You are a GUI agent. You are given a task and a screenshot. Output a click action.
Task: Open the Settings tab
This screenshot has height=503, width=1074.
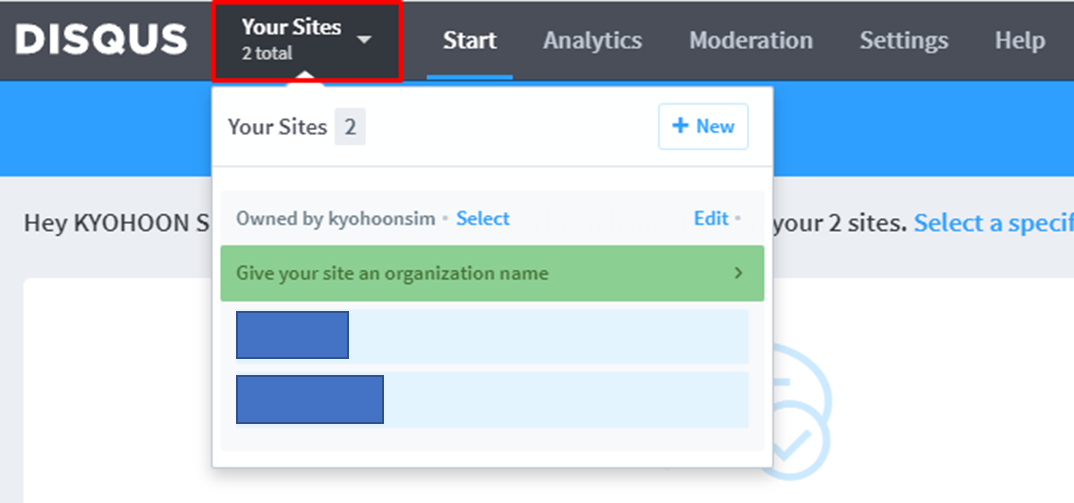904,40
